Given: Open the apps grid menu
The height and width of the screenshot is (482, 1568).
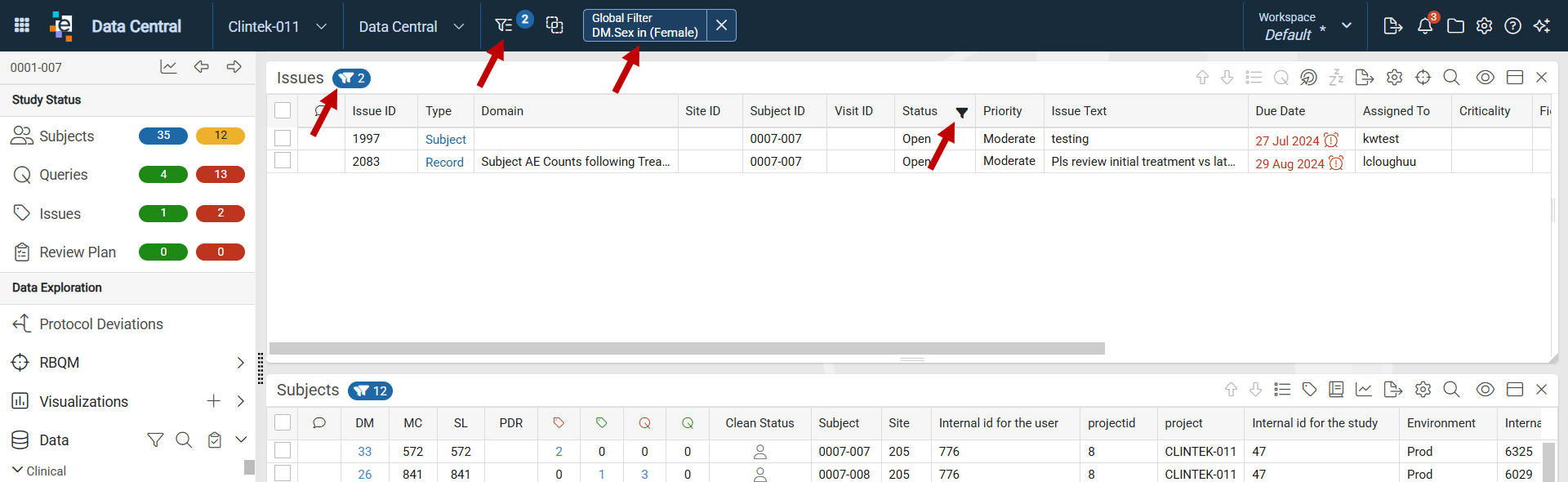Looking at the screenshot, I should pyautogui.click(x=22, y=25).
